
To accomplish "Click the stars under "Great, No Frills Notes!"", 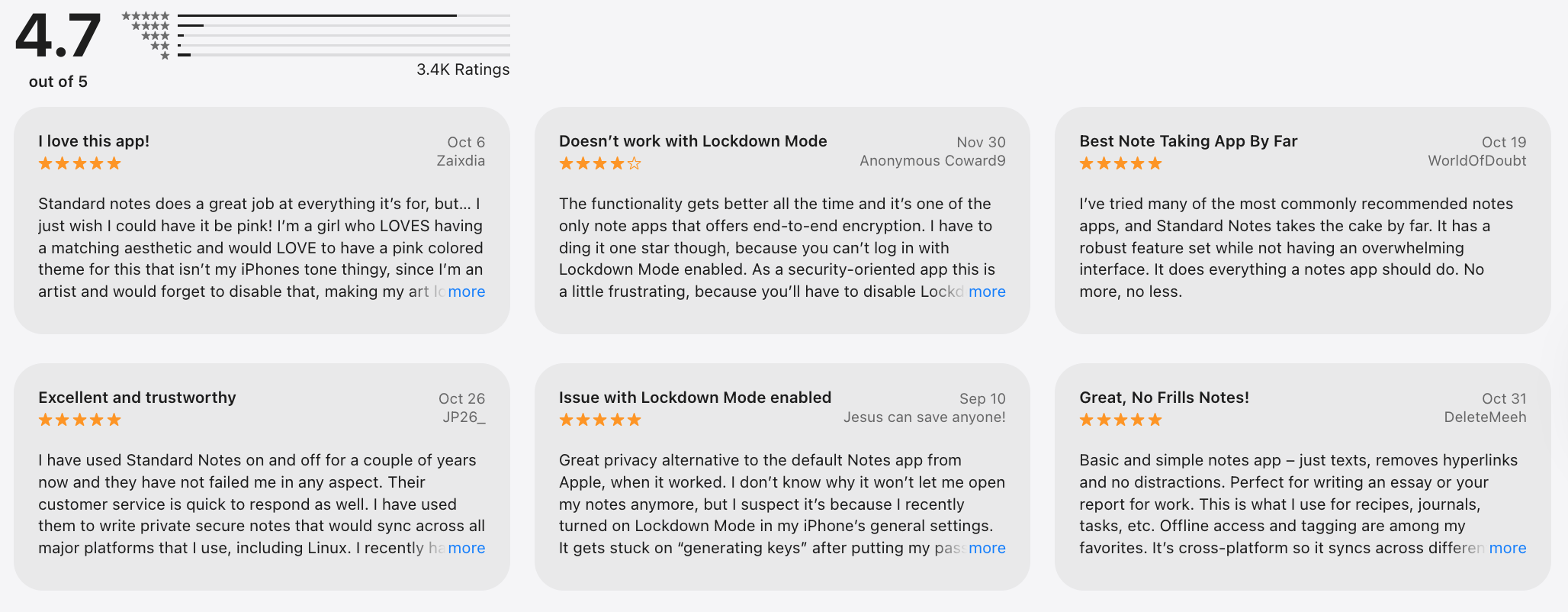I will (1120, 420).
